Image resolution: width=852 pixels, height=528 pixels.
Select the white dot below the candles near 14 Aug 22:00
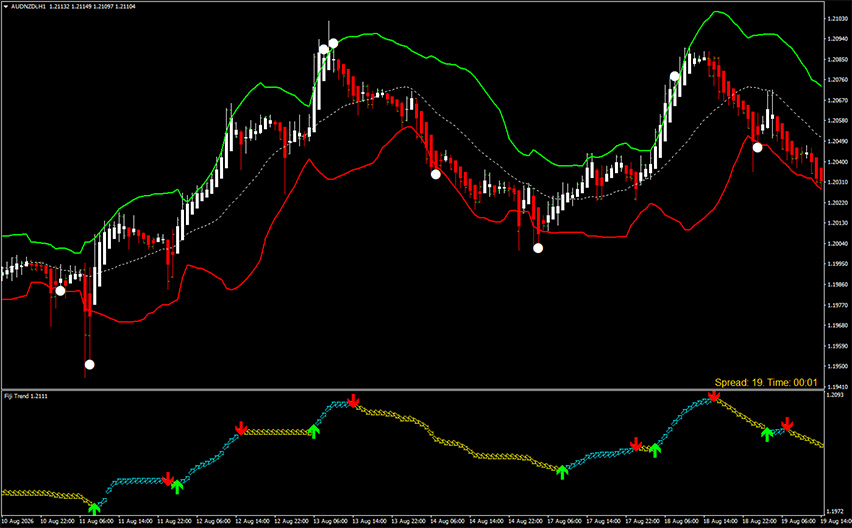pos(538,248)
